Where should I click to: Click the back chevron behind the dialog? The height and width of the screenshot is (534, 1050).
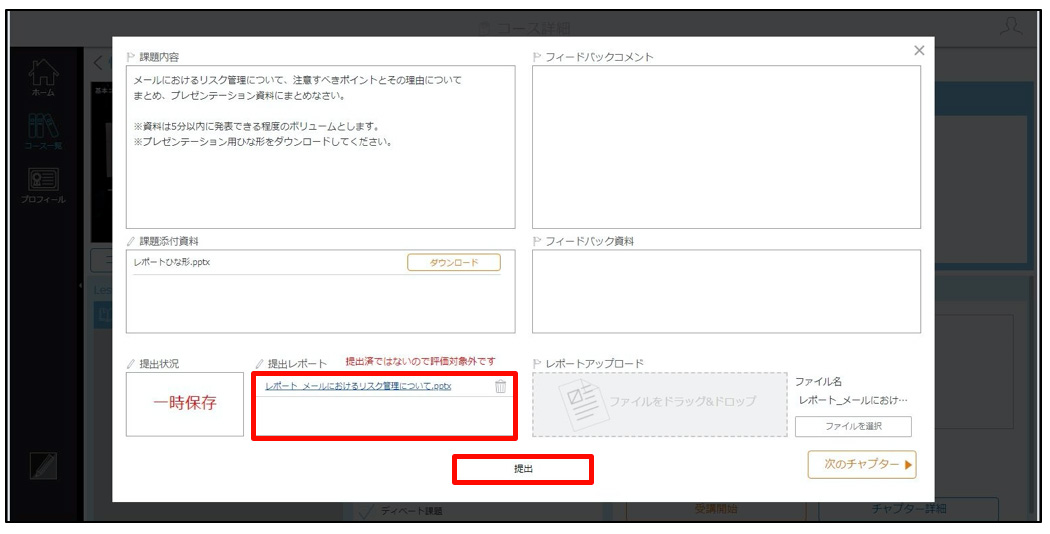(x=98, y=64)
